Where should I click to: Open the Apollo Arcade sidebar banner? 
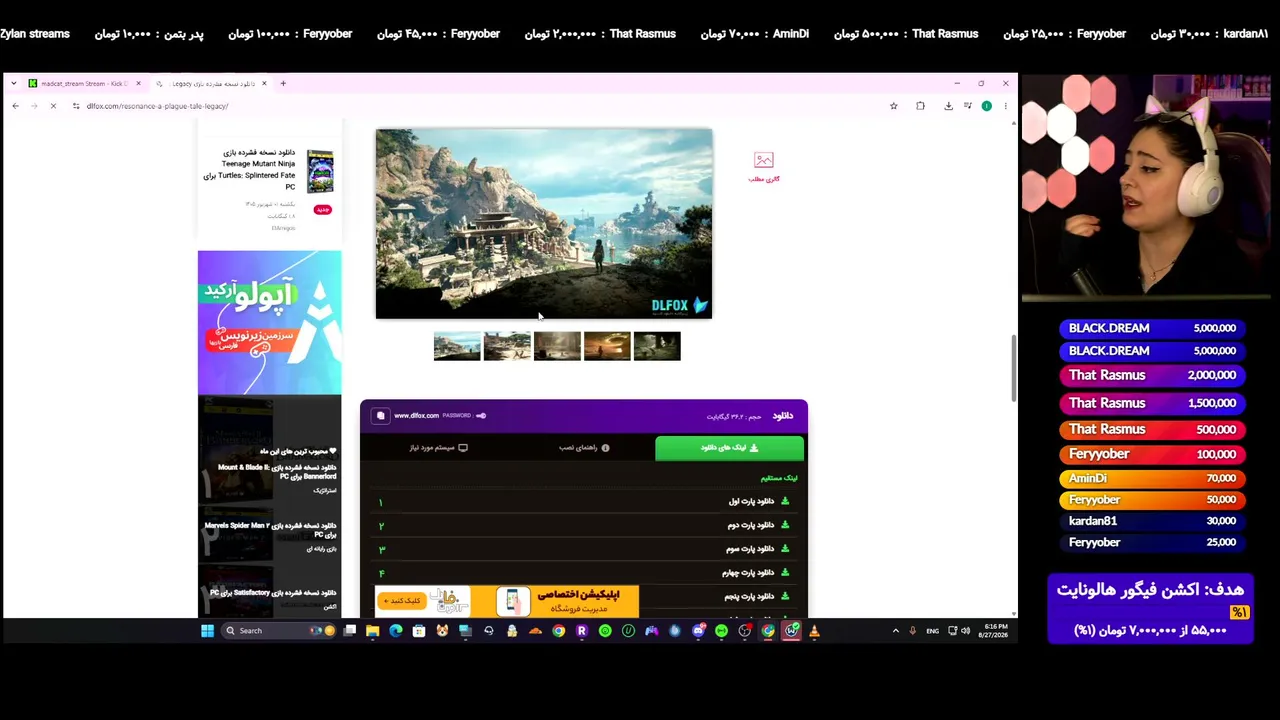[x=269, y=322]
